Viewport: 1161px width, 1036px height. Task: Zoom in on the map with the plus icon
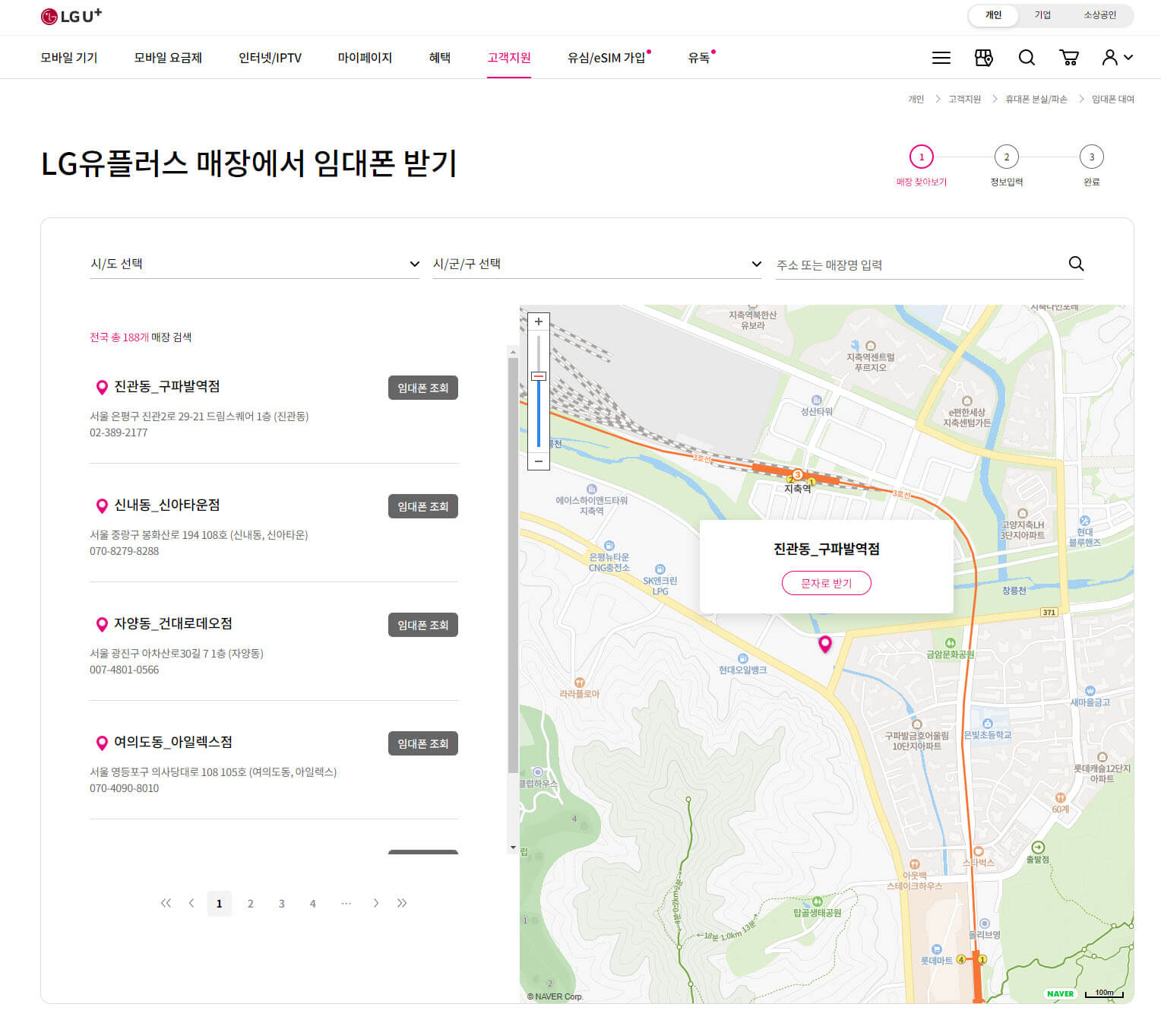pos(539,322)
